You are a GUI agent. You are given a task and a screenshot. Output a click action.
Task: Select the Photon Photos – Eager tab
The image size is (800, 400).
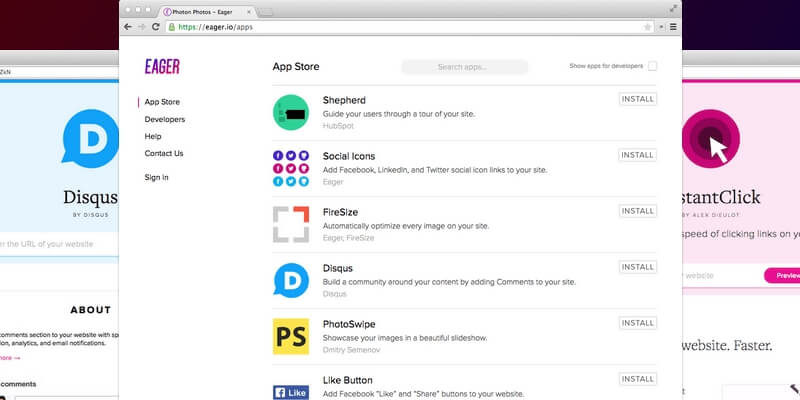(x=190, y=9)
